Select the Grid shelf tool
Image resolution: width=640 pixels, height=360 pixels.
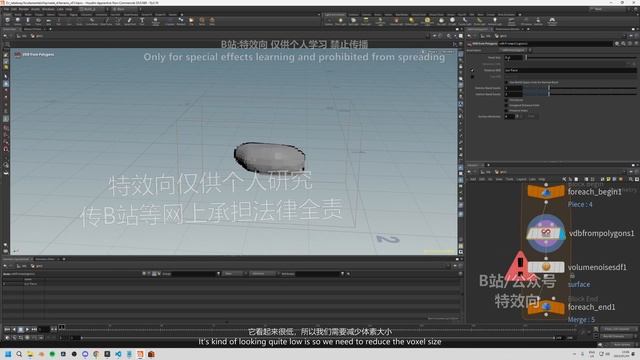(x=49, y=21)
